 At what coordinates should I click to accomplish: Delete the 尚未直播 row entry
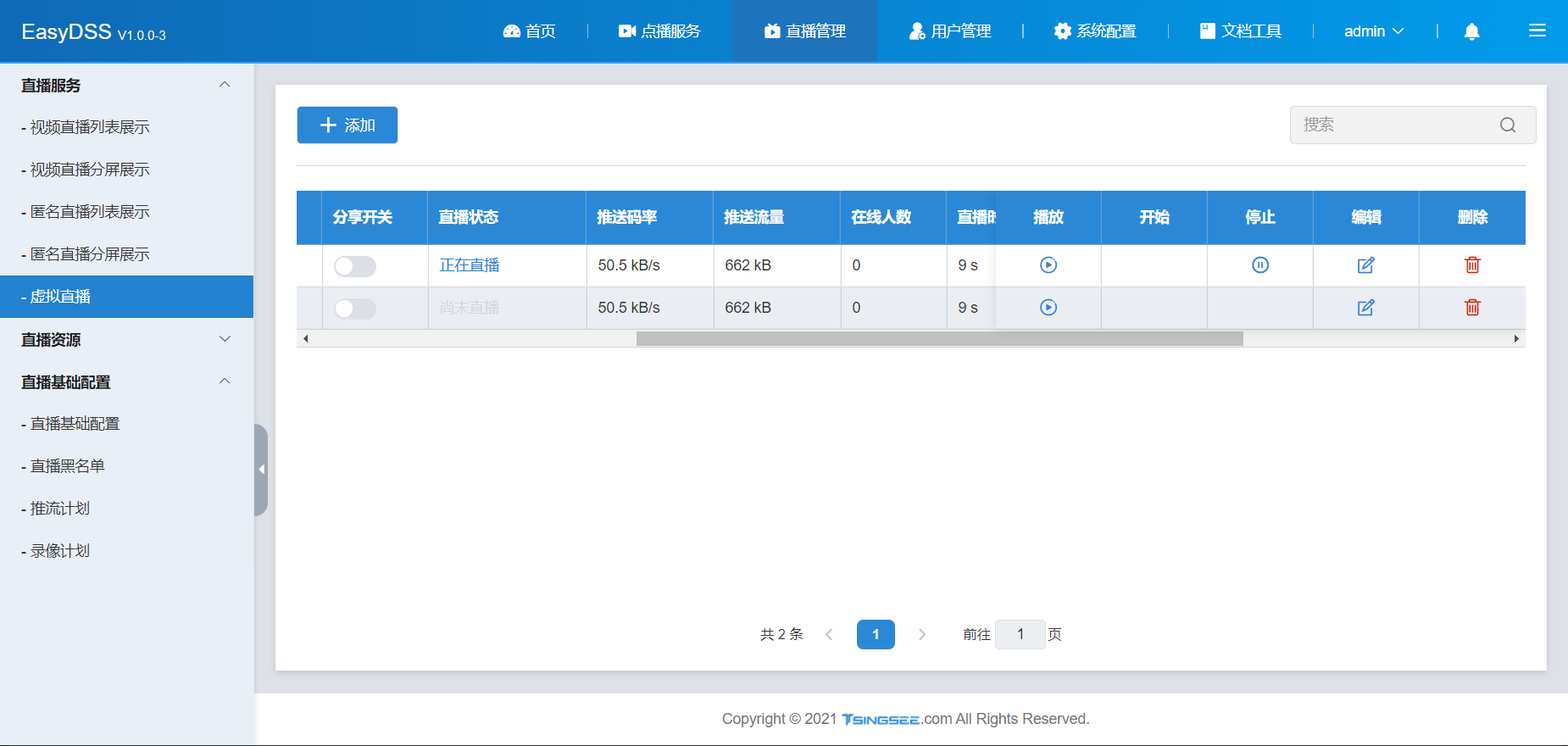[x=1472, y=308]
